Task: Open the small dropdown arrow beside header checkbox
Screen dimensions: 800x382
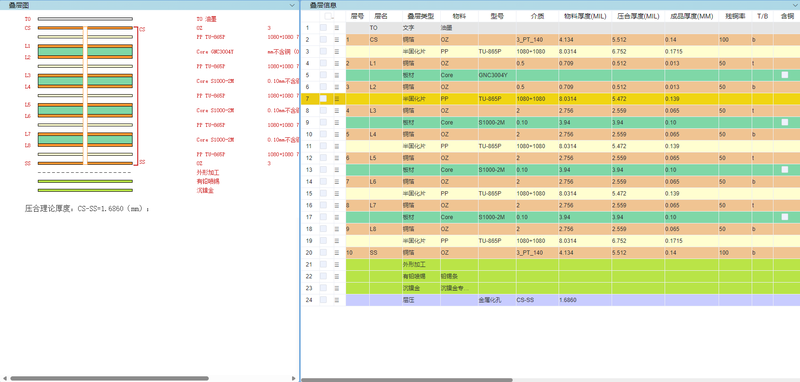Action: point(333,18)
